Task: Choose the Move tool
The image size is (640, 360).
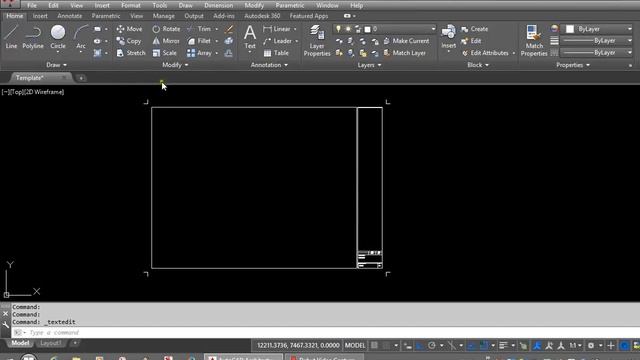Action: tap(129, 29)
